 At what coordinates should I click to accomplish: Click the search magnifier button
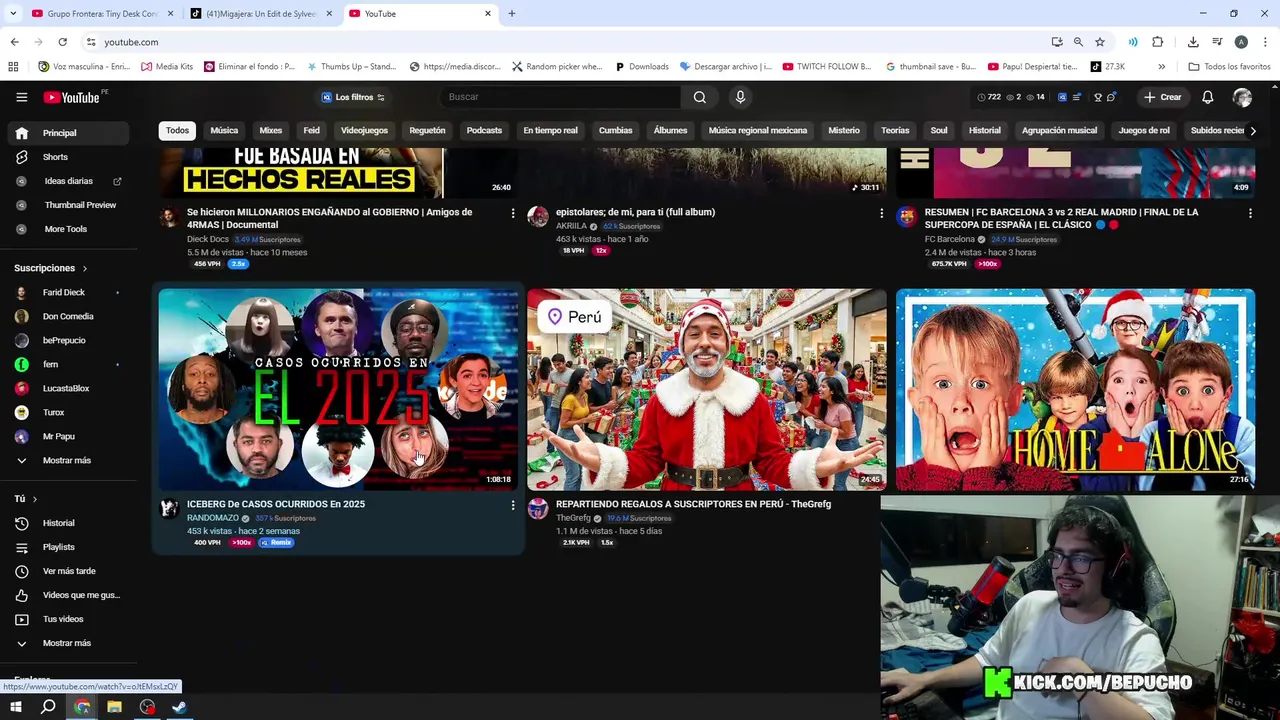pyautogui.click(x=700, y=97)
